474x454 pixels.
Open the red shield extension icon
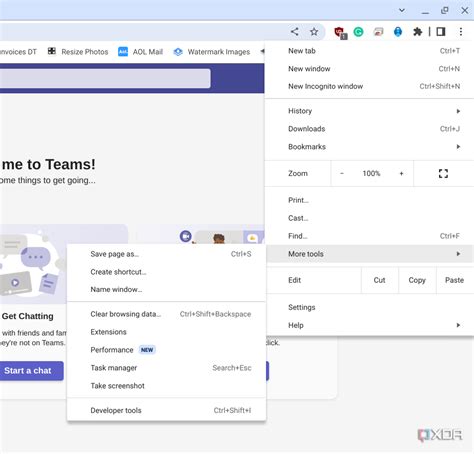tap(340, 32)
